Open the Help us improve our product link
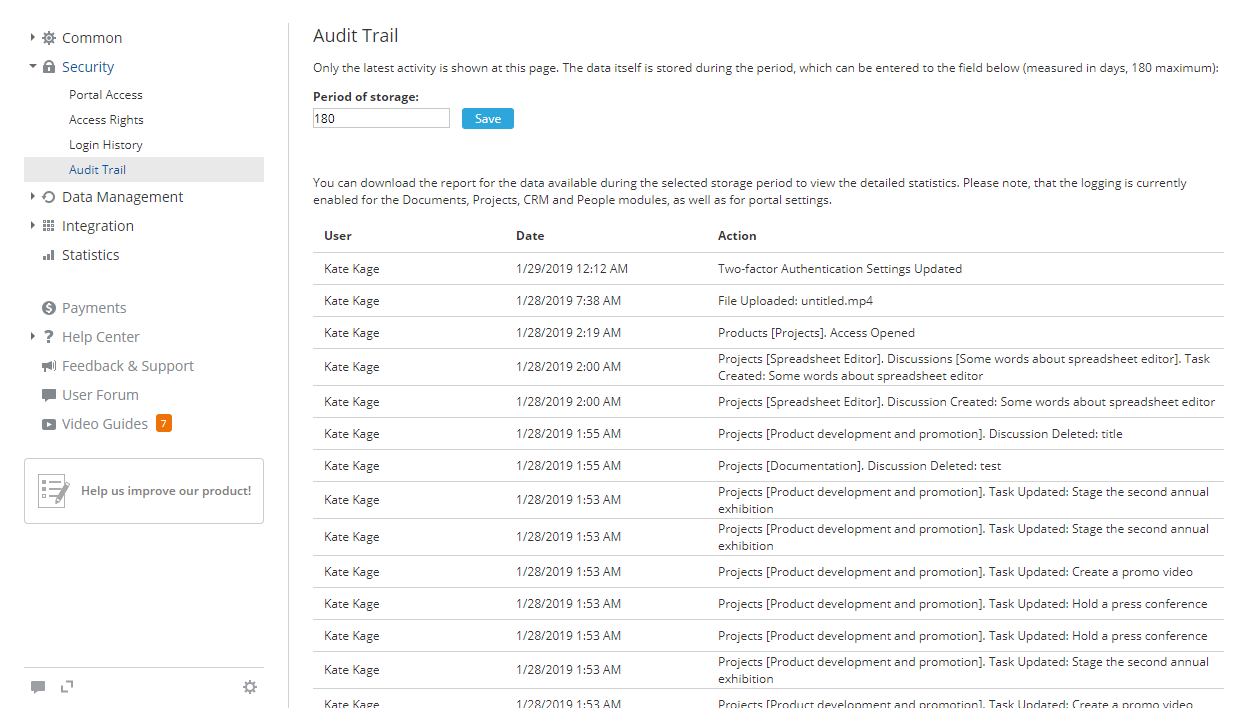The height and width of the screenshot is (708, 1240). 166,491
